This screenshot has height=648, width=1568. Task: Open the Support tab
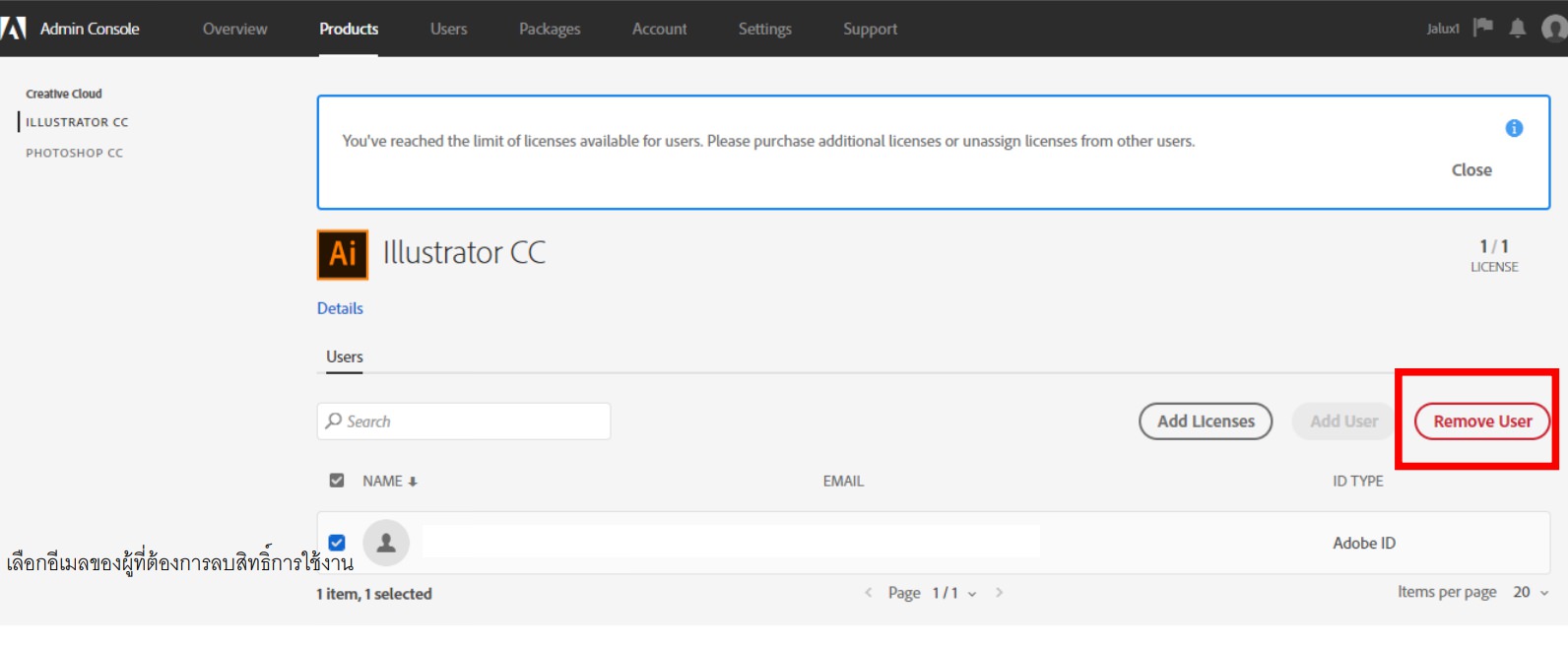coord(870,29)
